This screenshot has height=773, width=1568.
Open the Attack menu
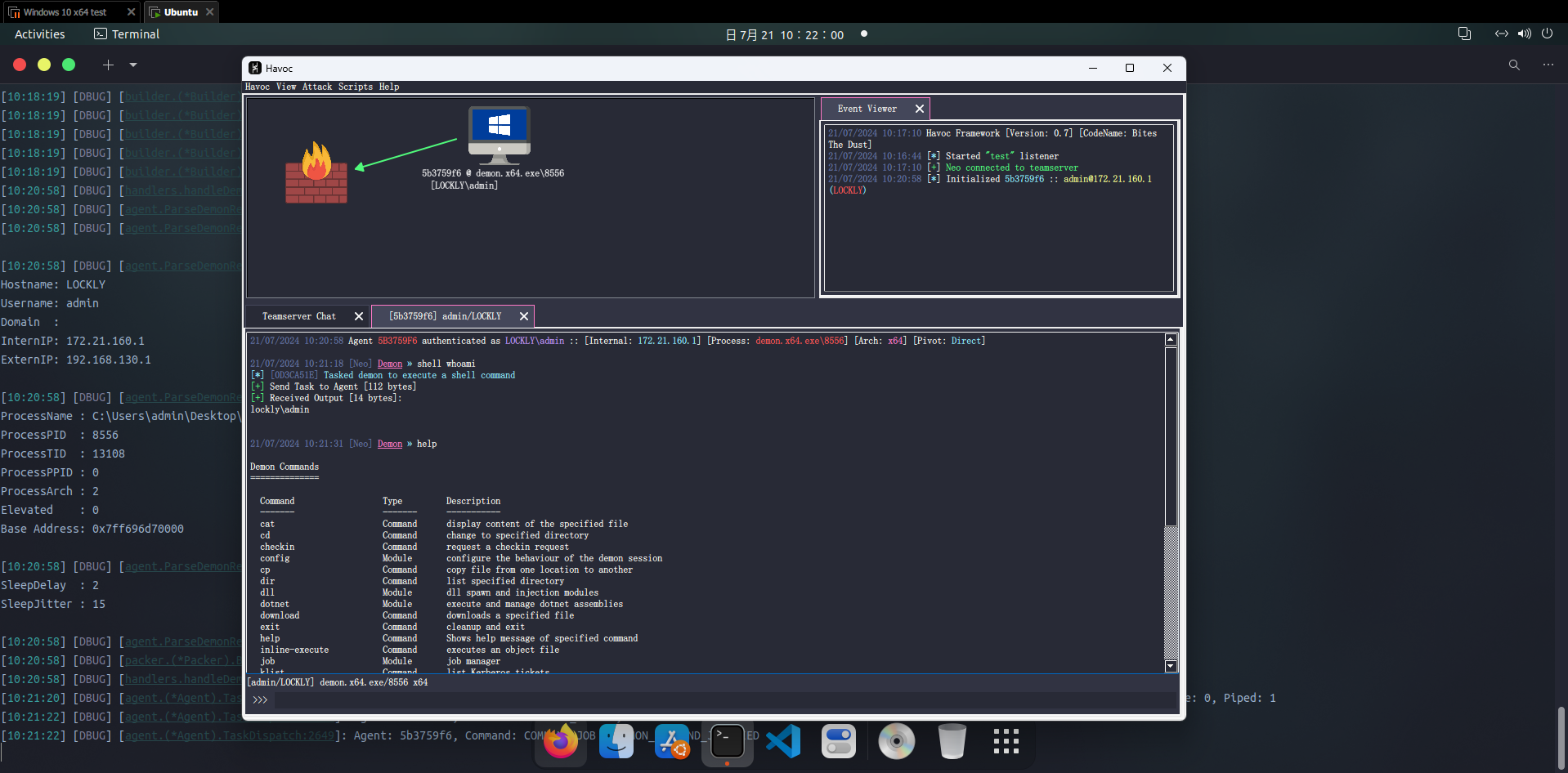(317, 87)
